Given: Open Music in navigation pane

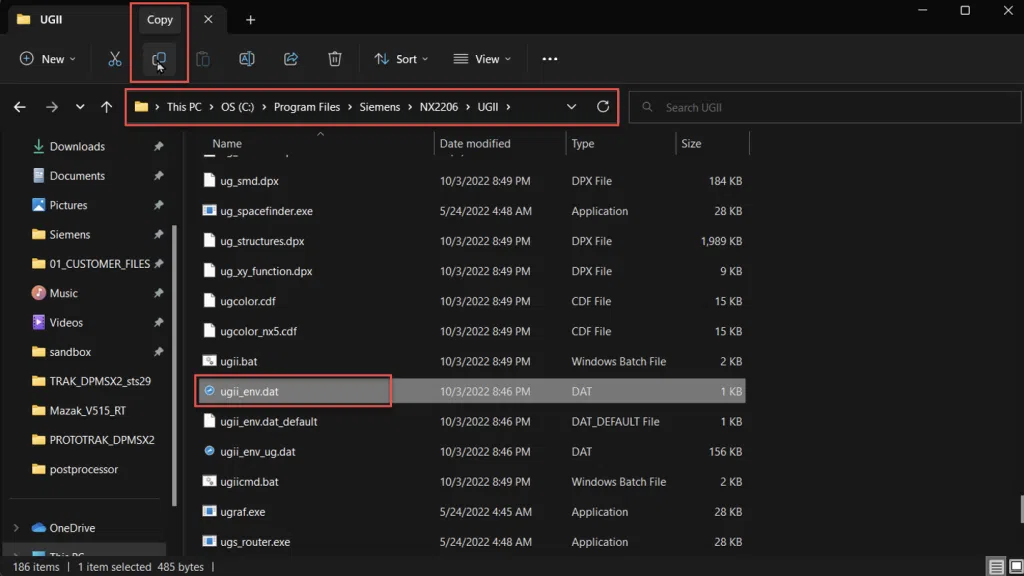Looking at the screenshot, I should click(63, 293).
